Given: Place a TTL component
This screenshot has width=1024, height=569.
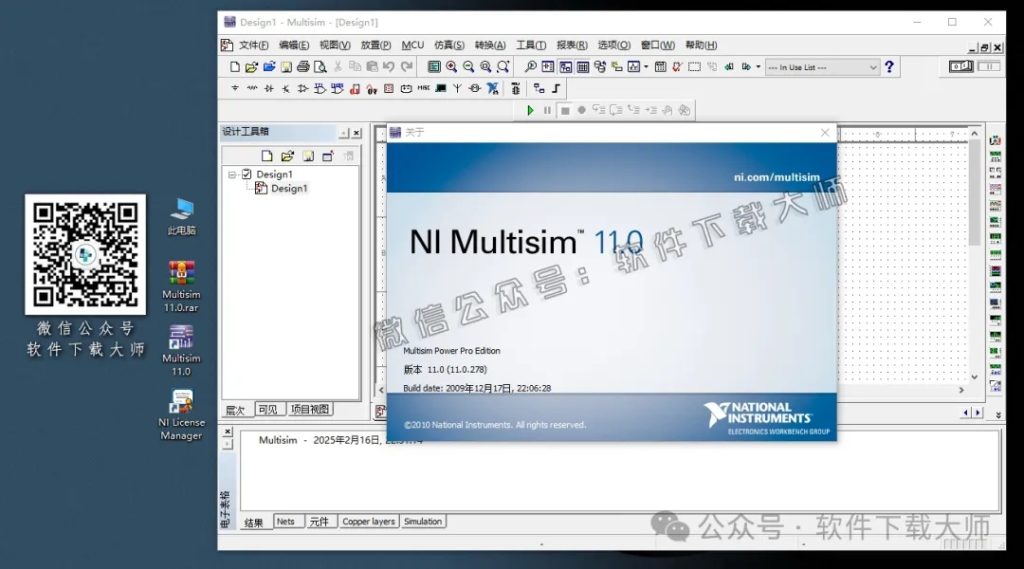Looking at the screenshot, I should [320, 88].
